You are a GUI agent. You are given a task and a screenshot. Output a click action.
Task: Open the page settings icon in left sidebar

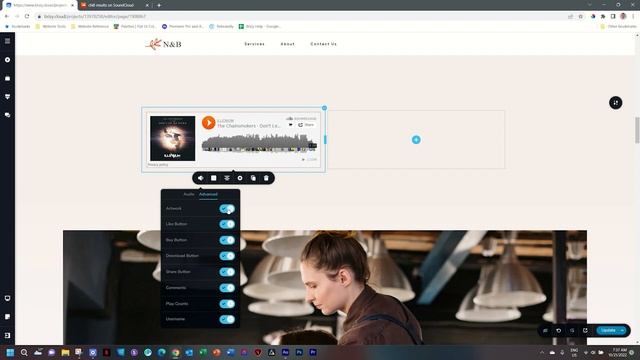pyautogui.click(x=7, y=317)
